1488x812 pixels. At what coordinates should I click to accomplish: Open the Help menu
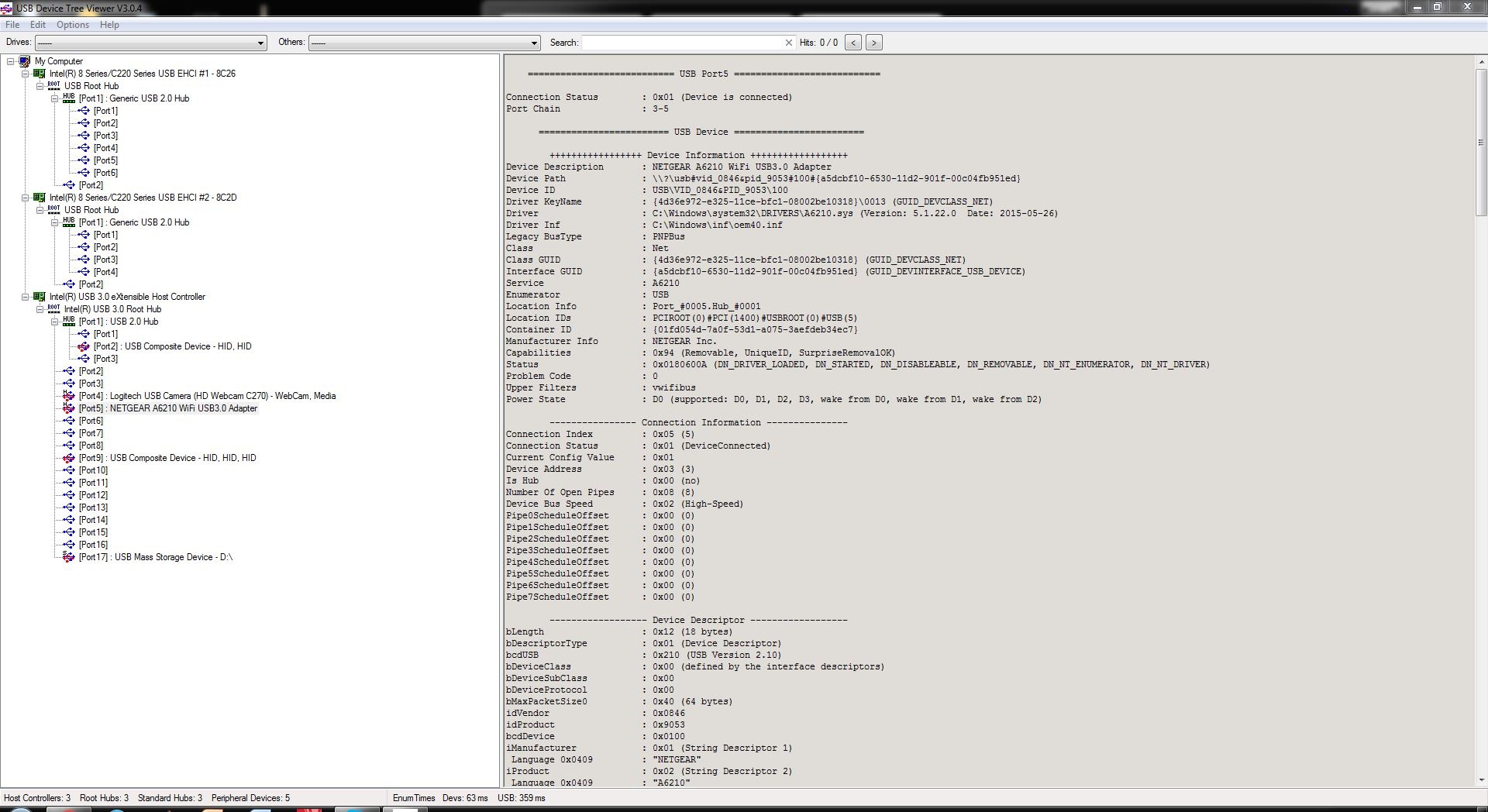point(109,25)
